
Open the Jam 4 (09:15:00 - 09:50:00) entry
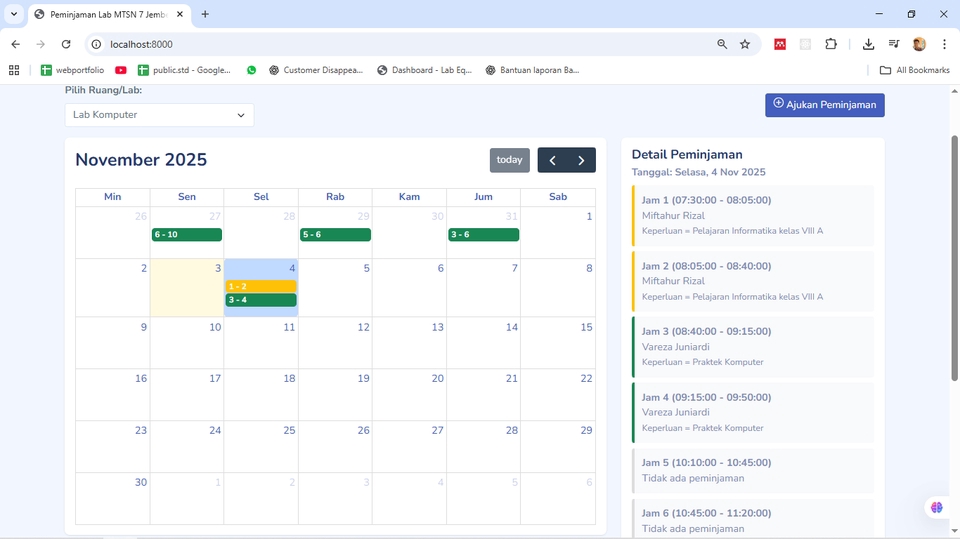(x=753, y=412)
